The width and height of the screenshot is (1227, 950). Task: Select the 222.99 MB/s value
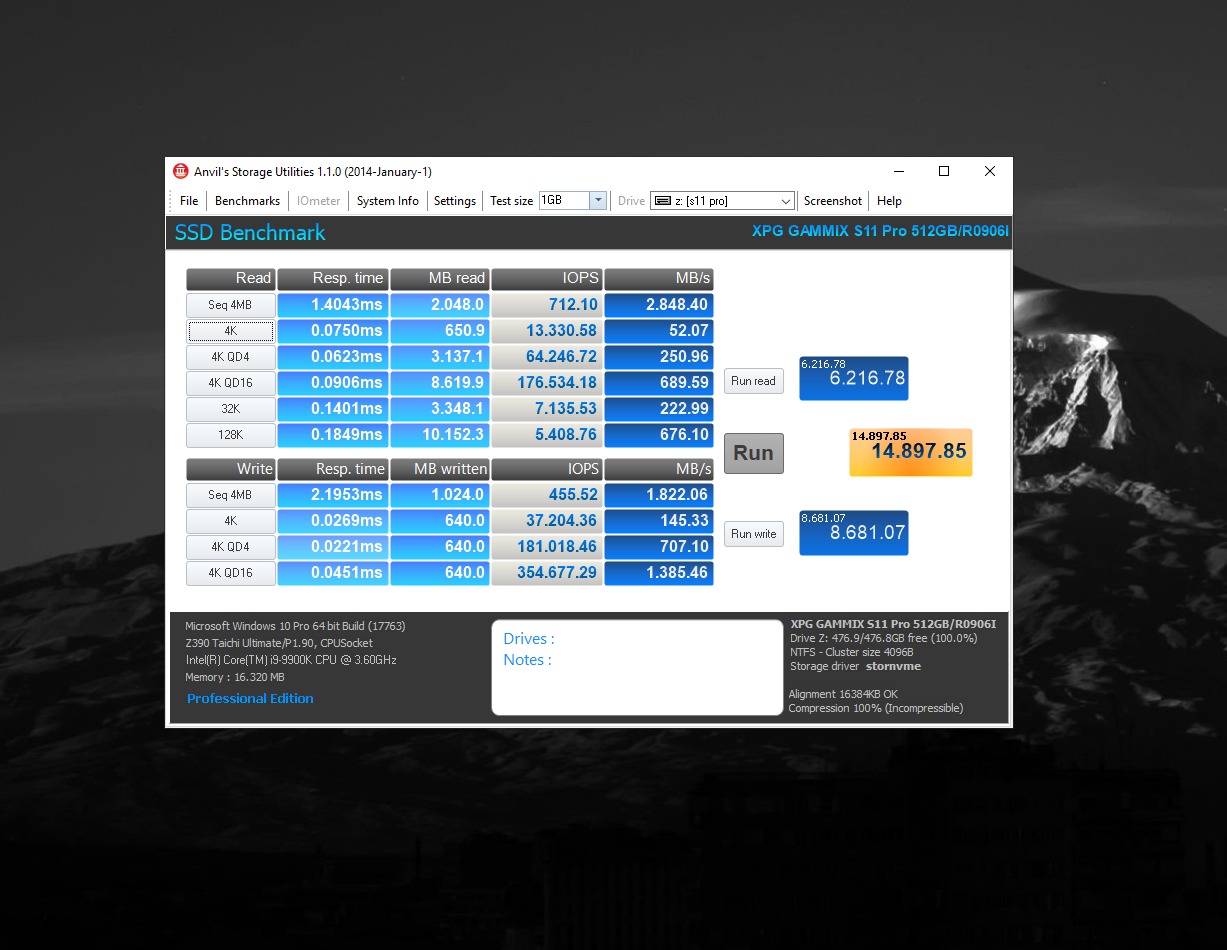(x=659, y=409)
